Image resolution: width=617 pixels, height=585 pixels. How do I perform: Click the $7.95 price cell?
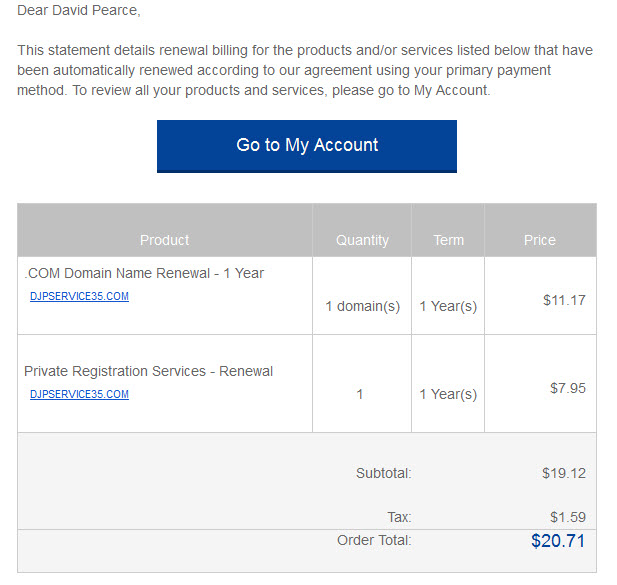coord(568,388)
